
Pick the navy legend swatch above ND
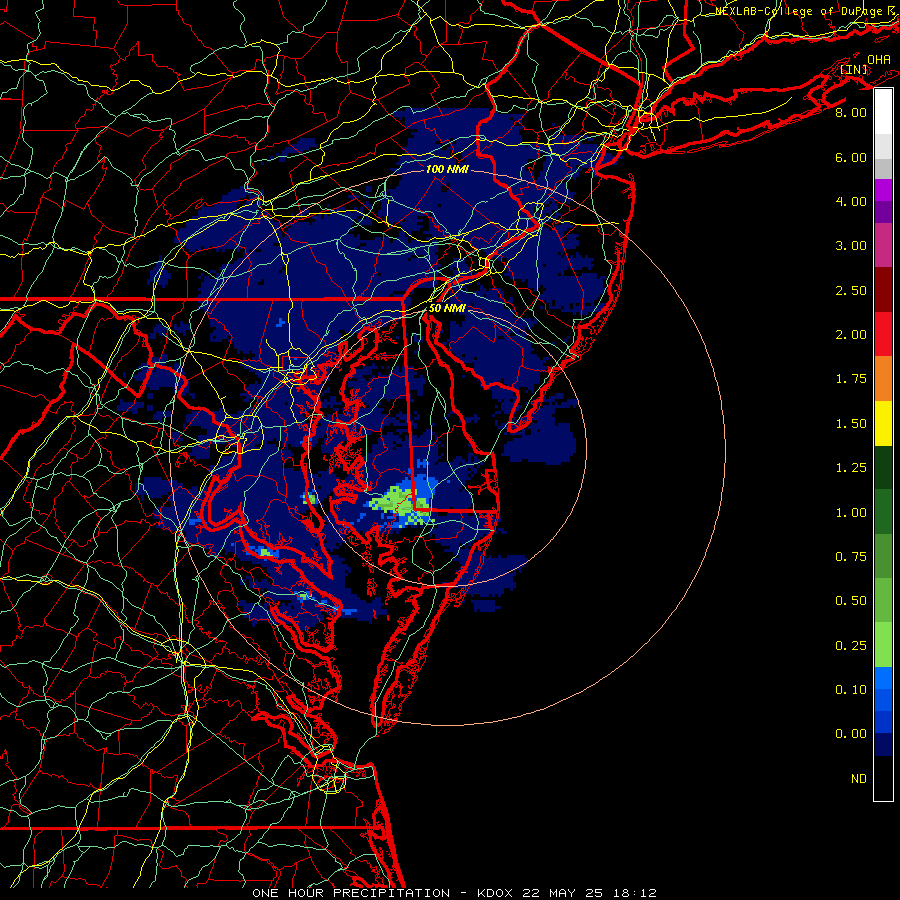click(x=883, y=745)
